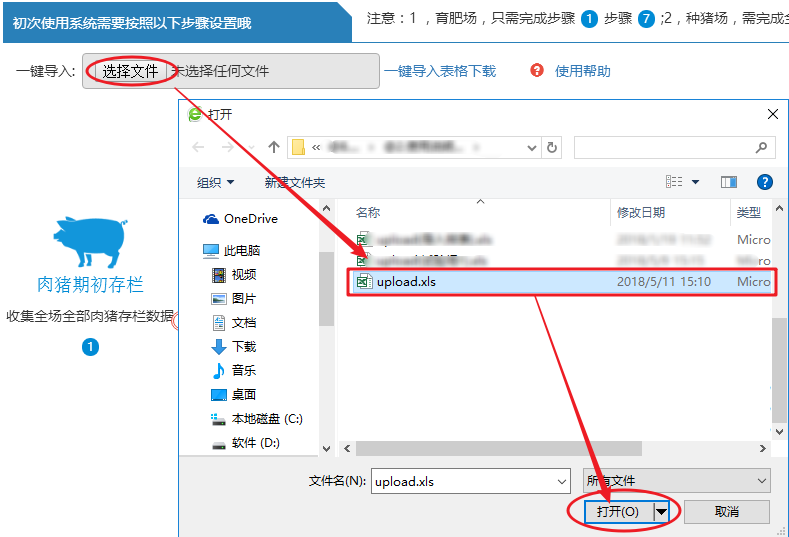Click 一键导入表格下载 link
This screenshot has height=537, width=789.
(440, 71)
